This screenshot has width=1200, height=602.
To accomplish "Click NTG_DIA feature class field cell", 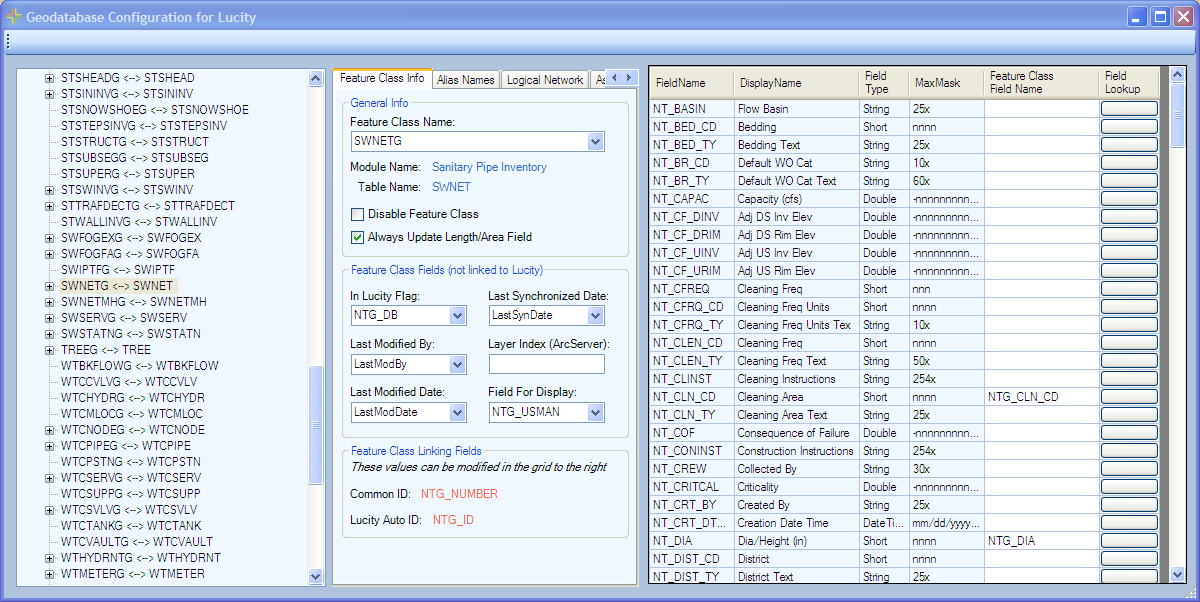I will (x=1041, y=540).
